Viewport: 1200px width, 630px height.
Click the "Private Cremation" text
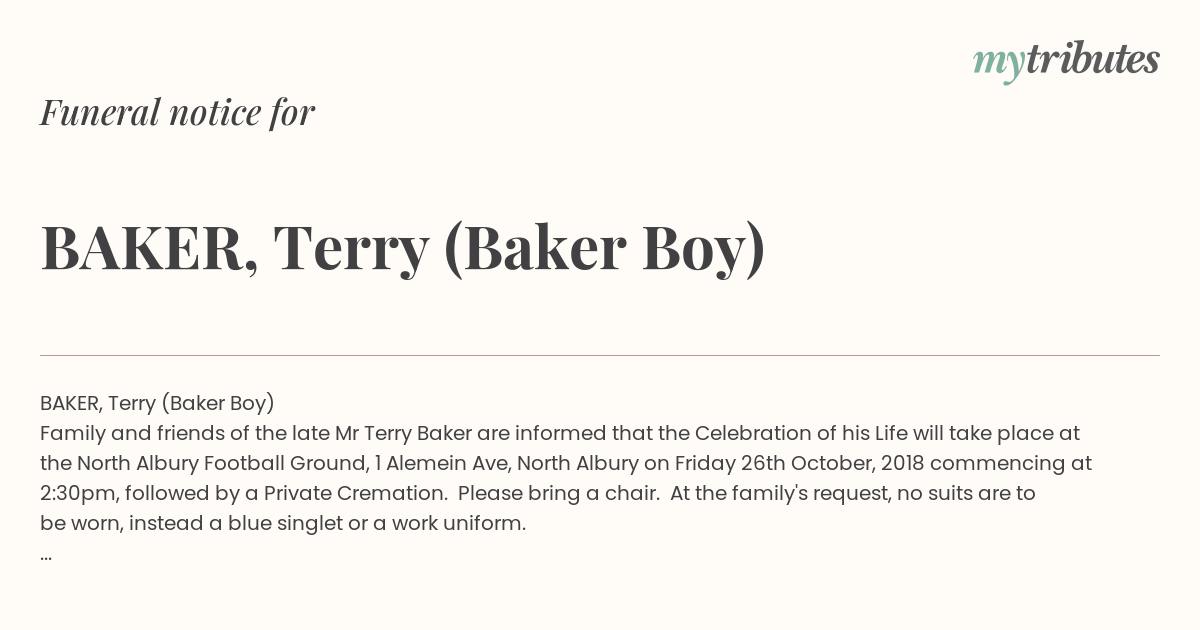coord(362,493)
